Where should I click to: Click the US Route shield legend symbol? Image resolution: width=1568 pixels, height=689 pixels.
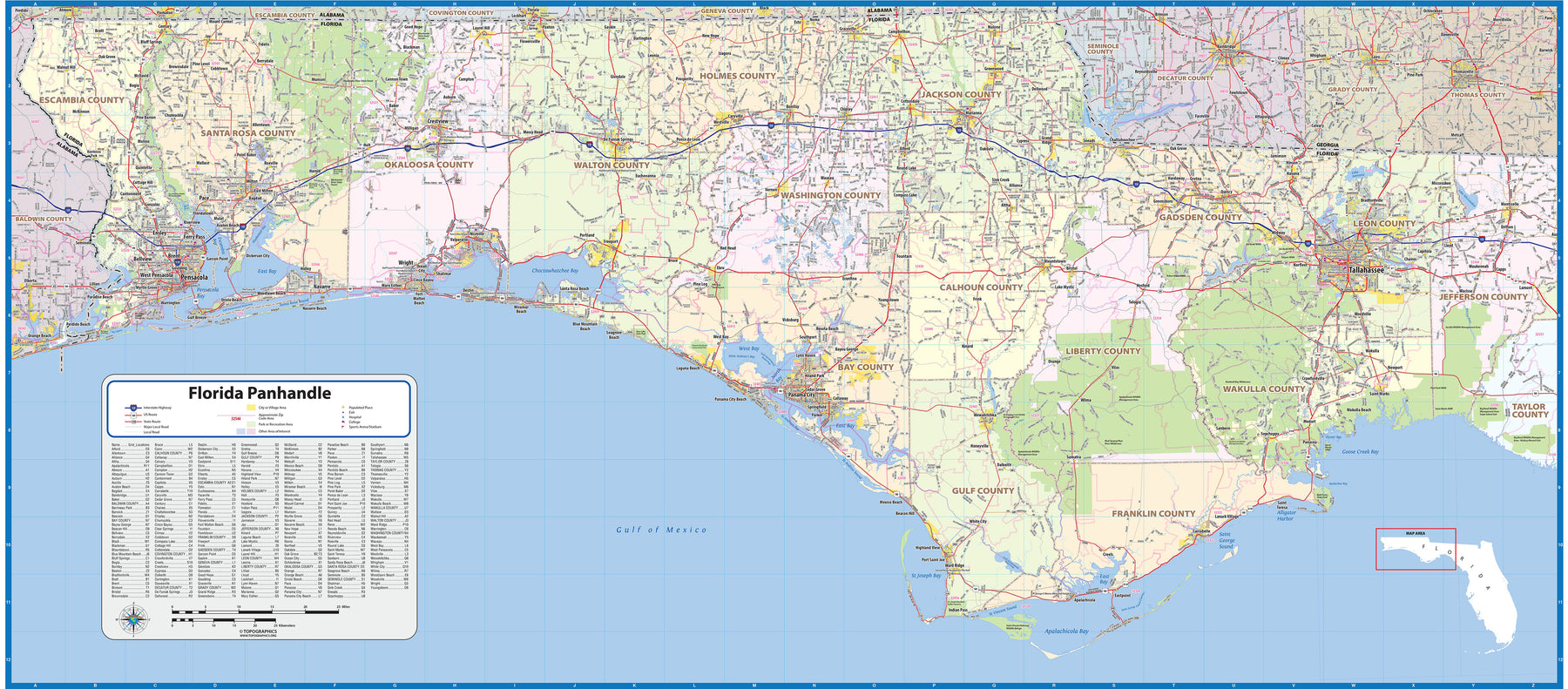click(133, 415)
